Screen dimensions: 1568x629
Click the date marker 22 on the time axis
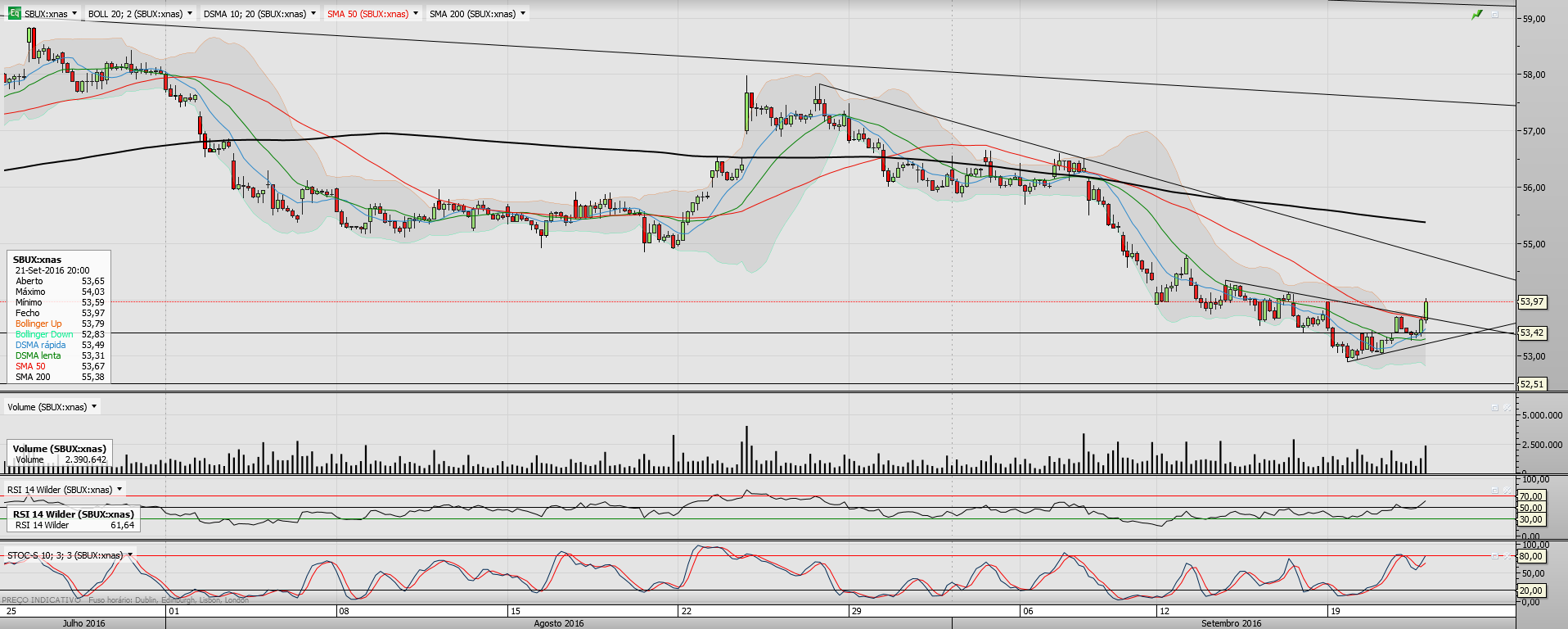pyautogui.click(x=686, y=611)
